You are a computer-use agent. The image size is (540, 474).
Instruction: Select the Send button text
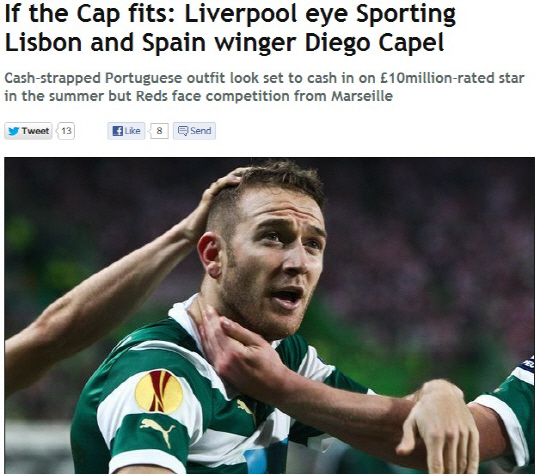[x=201, y=131]
